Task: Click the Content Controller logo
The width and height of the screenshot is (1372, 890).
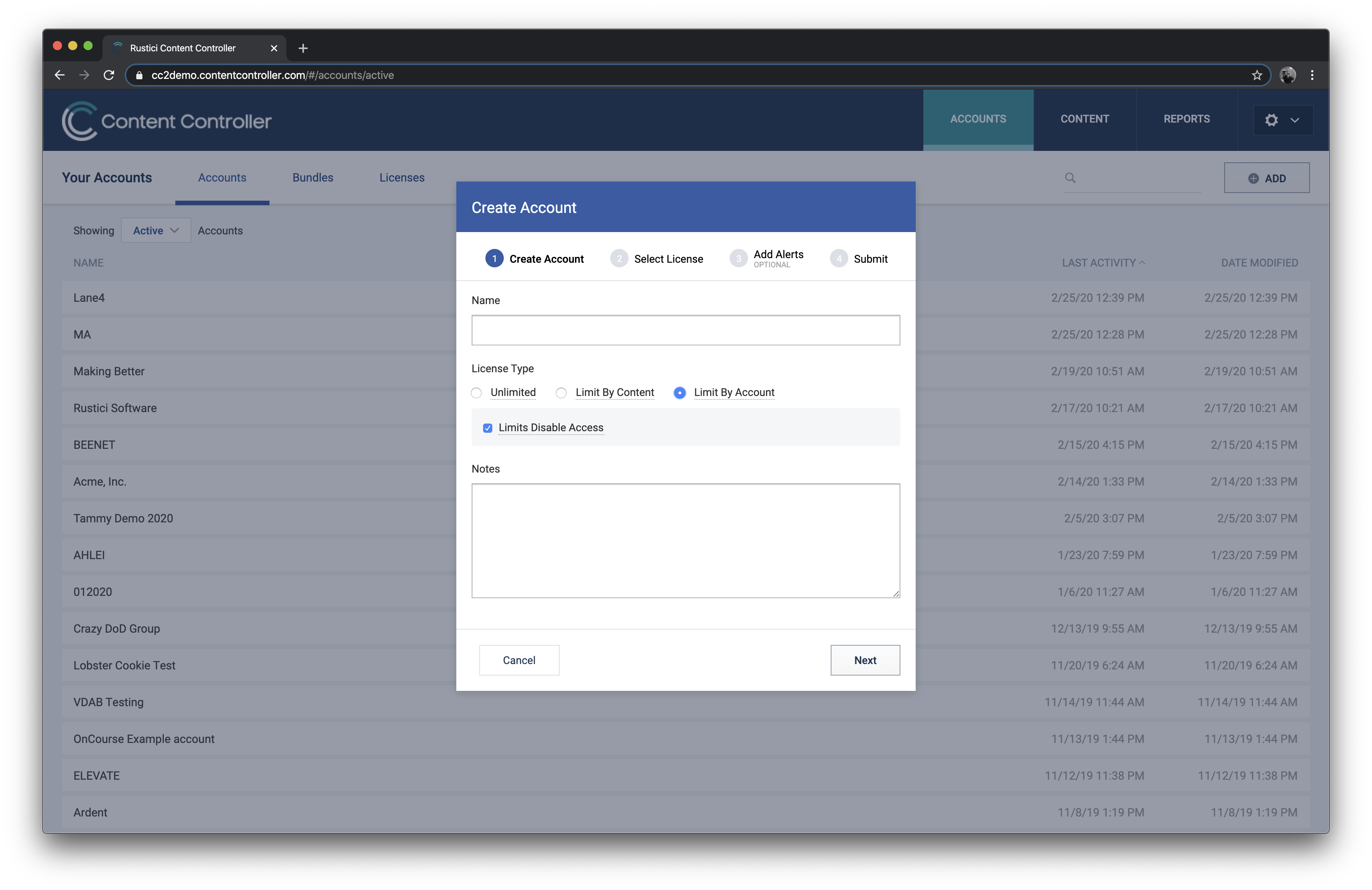Action: click(167, 121)
